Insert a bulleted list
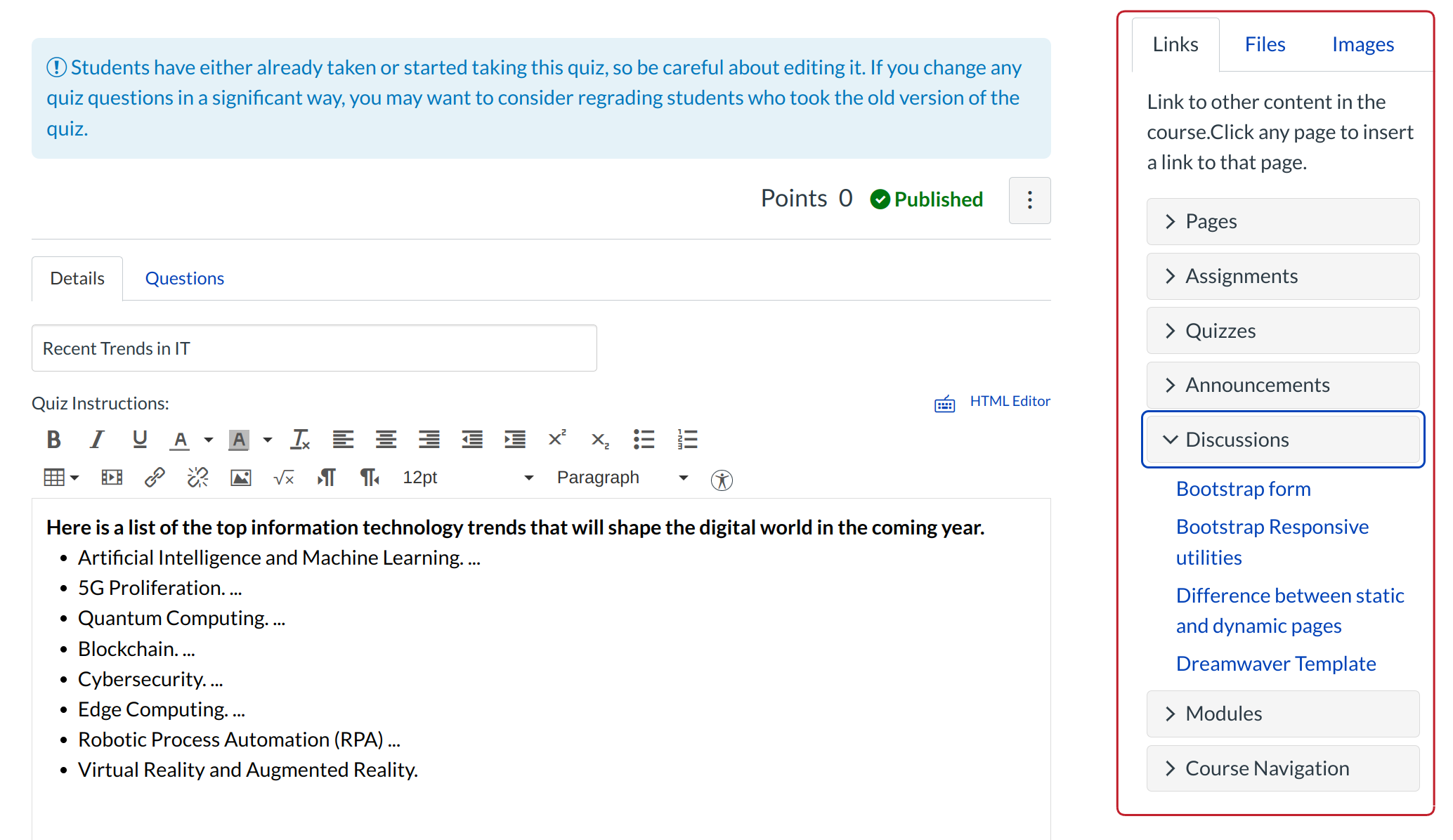The height and width of the screenshot is (840, 1453). coord(644,440)
